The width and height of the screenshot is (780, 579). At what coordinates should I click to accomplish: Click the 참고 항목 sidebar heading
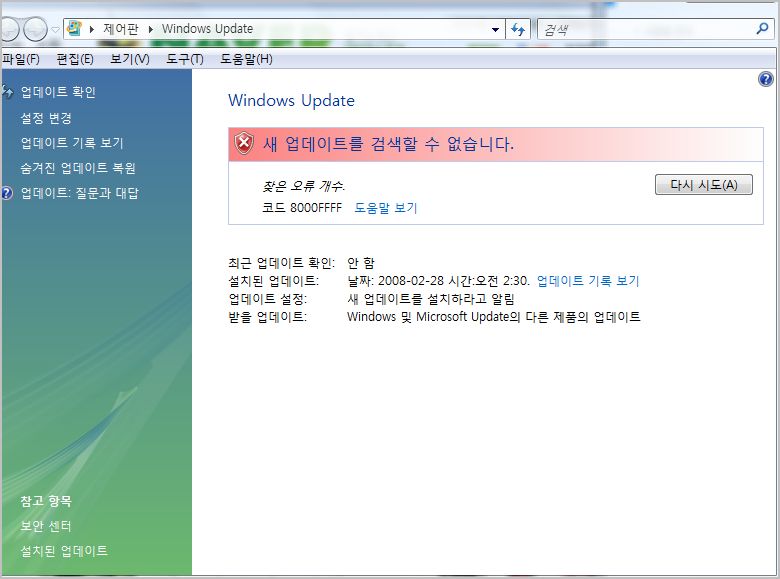tap(46, 501)
